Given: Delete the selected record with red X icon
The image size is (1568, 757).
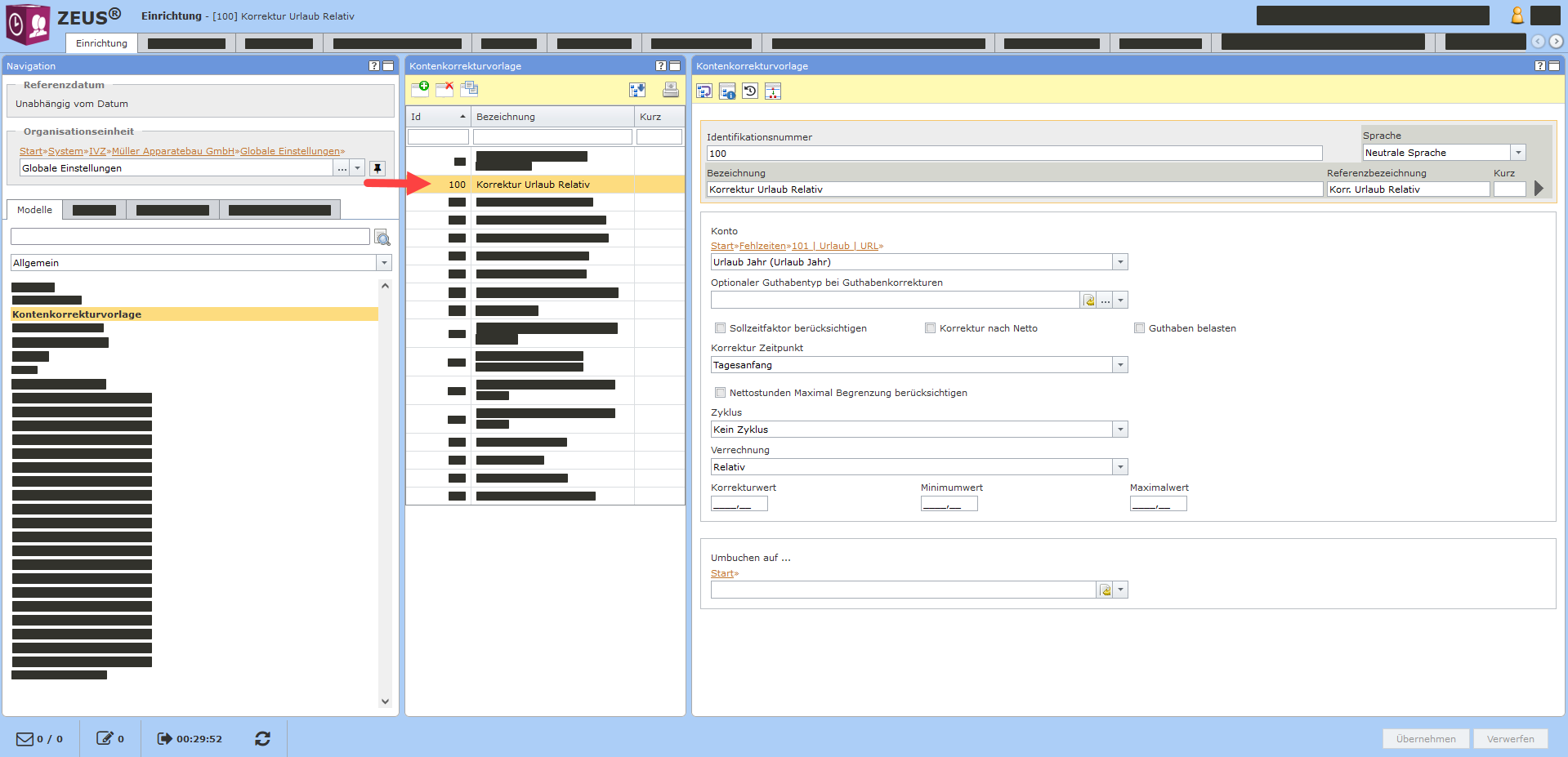Looking at the screenshot, I should click(444, 89).
